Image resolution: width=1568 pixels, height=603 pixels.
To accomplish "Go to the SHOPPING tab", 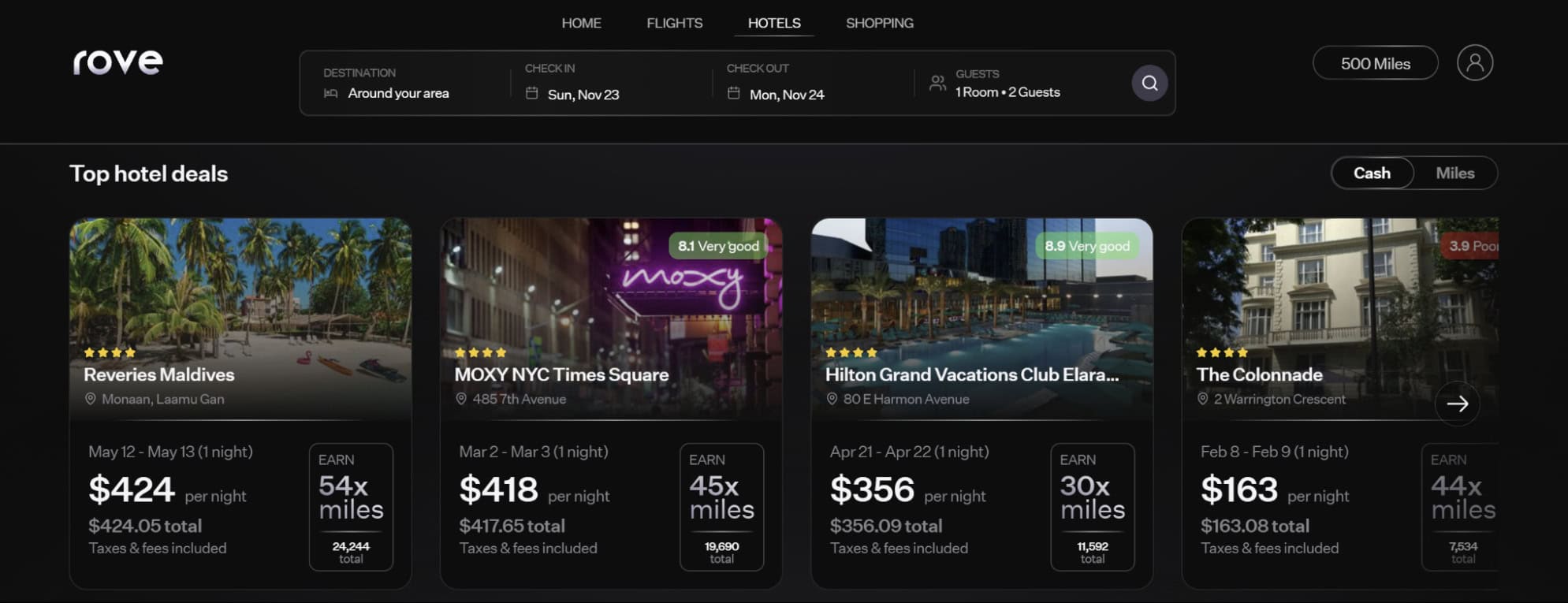I will pyautogui.click(x=880, y=23).
